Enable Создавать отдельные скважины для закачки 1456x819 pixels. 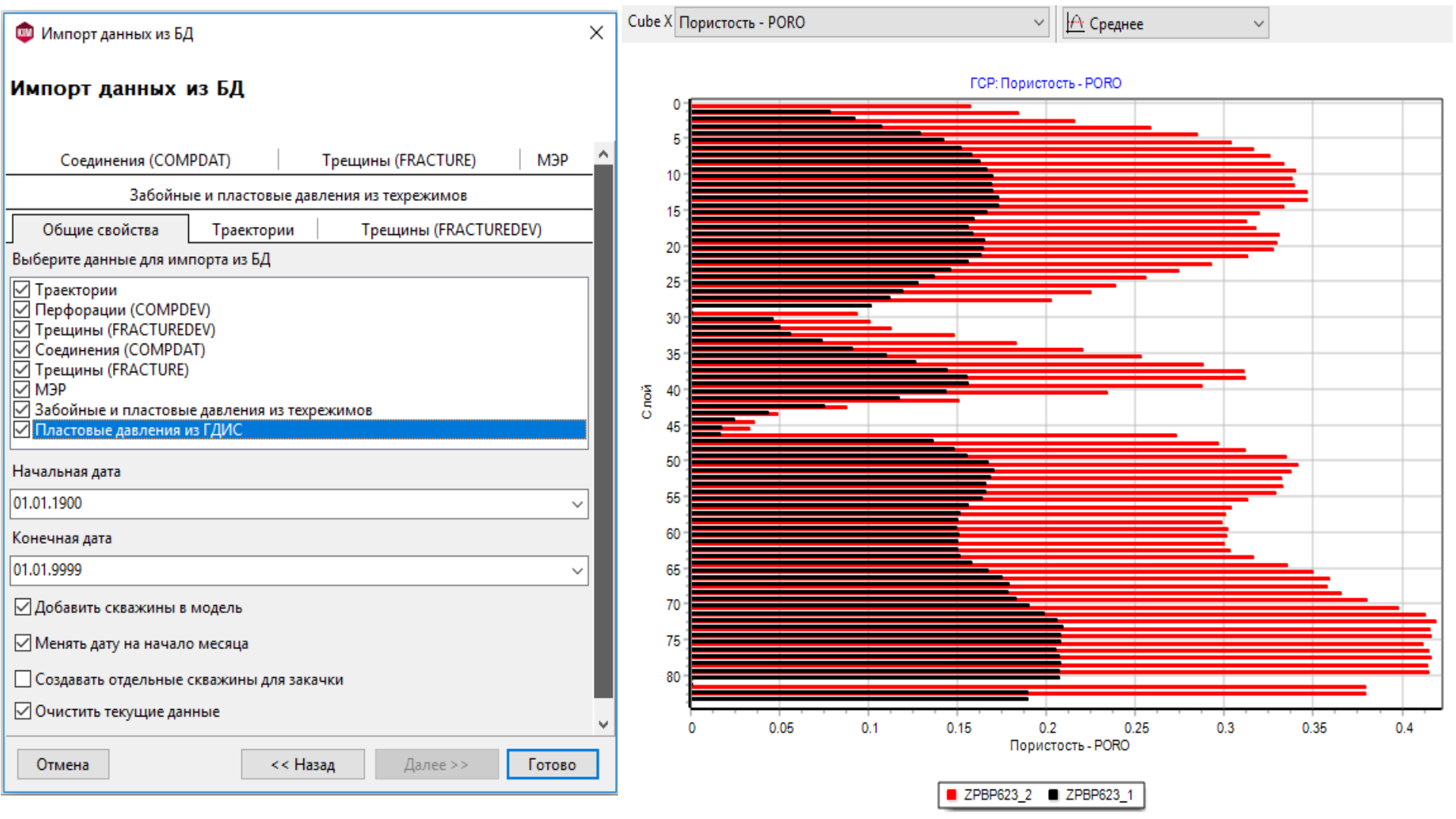pyautogui.click(x=23, y=679)
